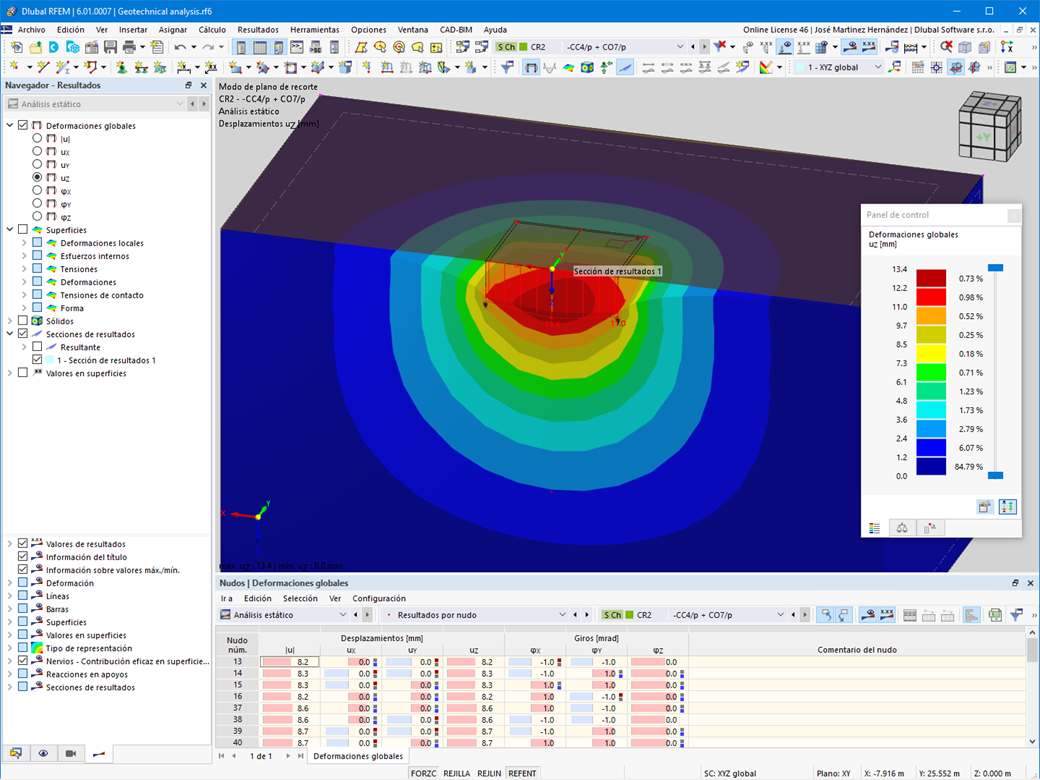This screenshot has height=780, width=1040.
Task: Click the control panel options button icon
Action: pos(985,507)
